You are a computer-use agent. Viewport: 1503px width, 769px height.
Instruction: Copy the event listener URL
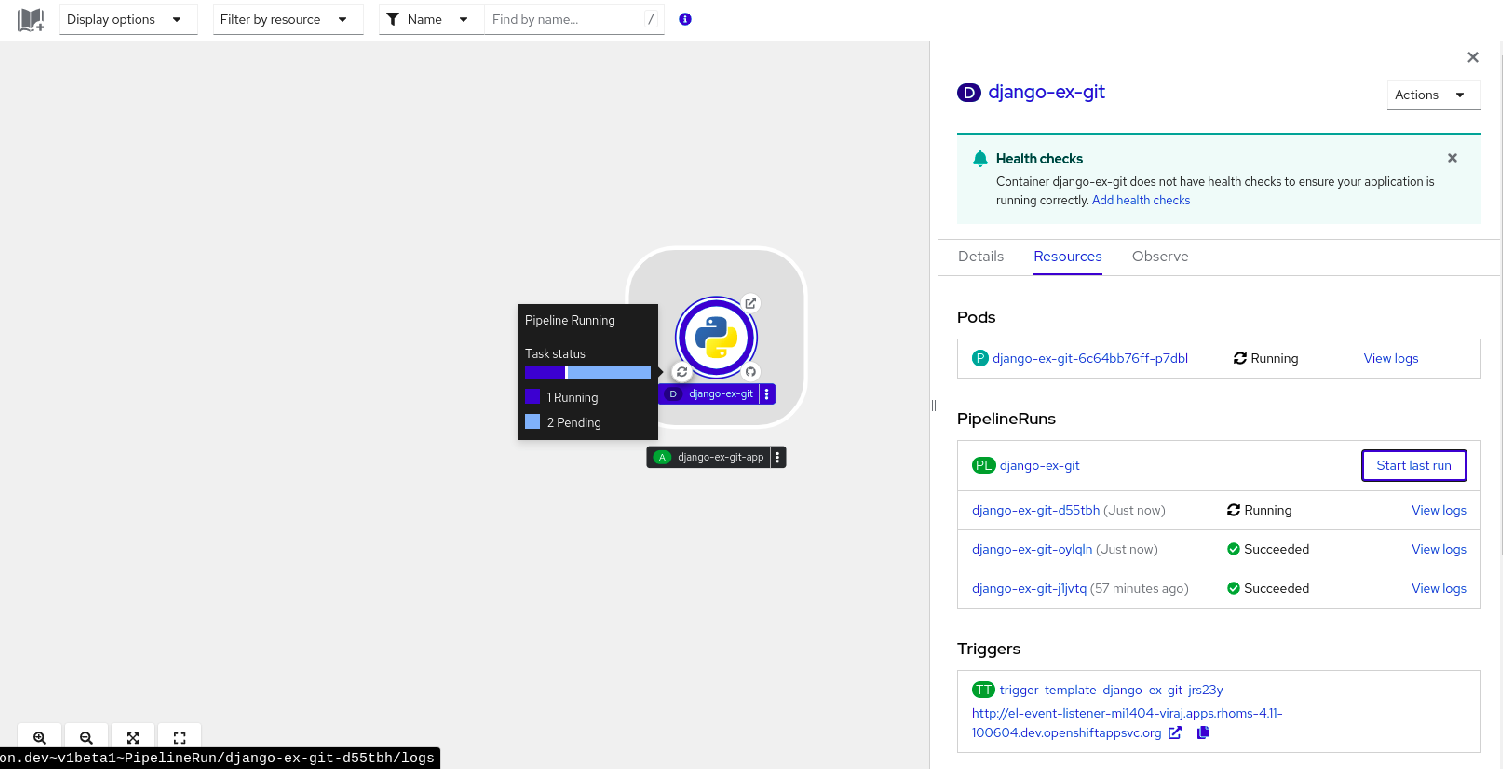coord(1203,733)
